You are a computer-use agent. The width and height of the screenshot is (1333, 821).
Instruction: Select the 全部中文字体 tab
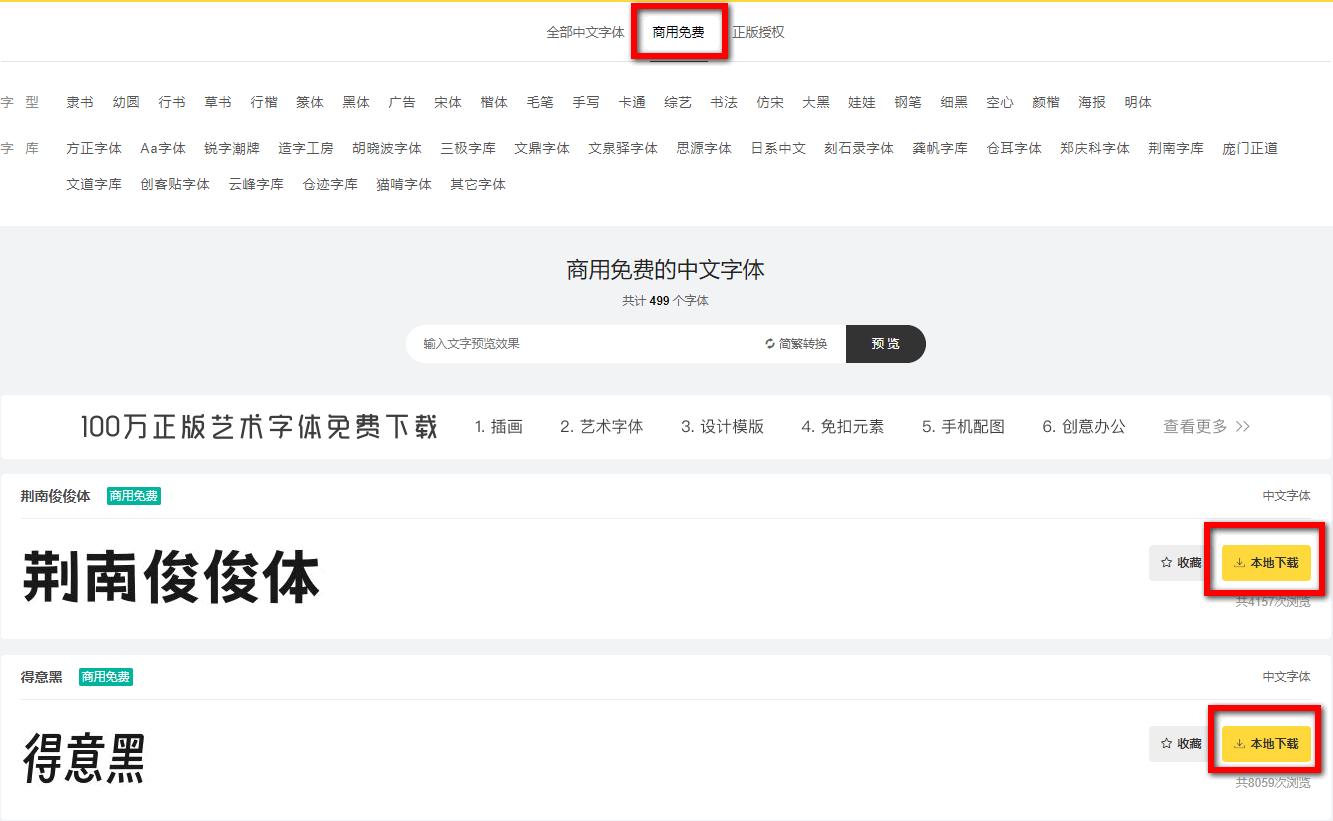pos(585,31)
